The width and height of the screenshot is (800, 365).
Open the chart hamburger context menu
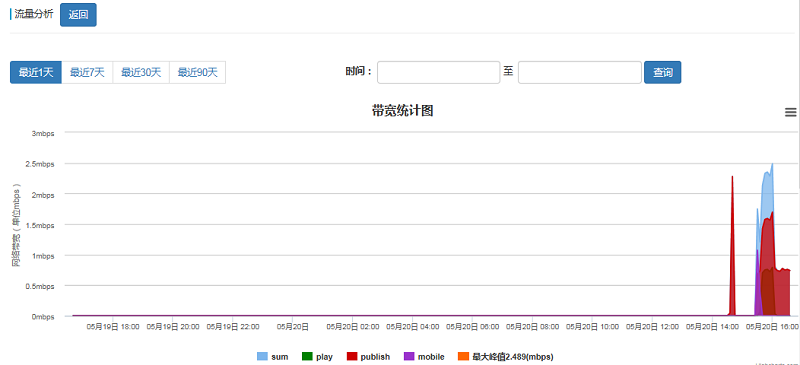pyautogui.click(x=790, y=112)
